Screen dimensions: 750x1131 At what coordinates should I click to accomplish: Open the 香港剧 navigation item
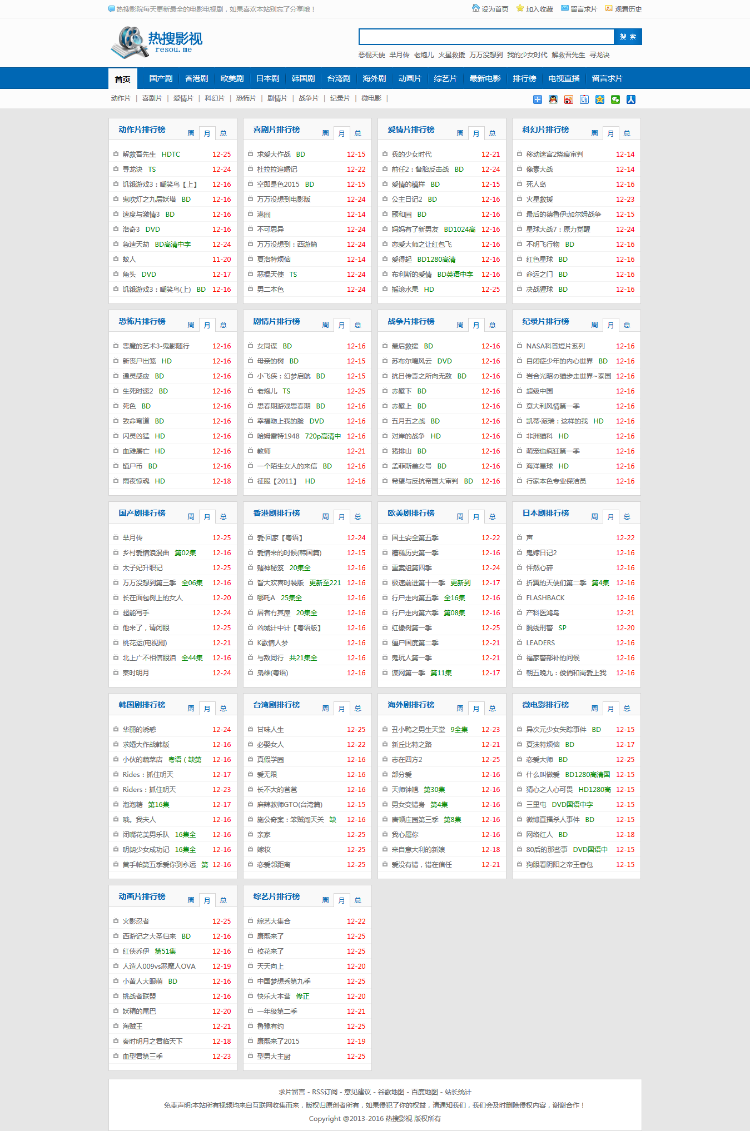pyautogui.click(x=196, y=79)
